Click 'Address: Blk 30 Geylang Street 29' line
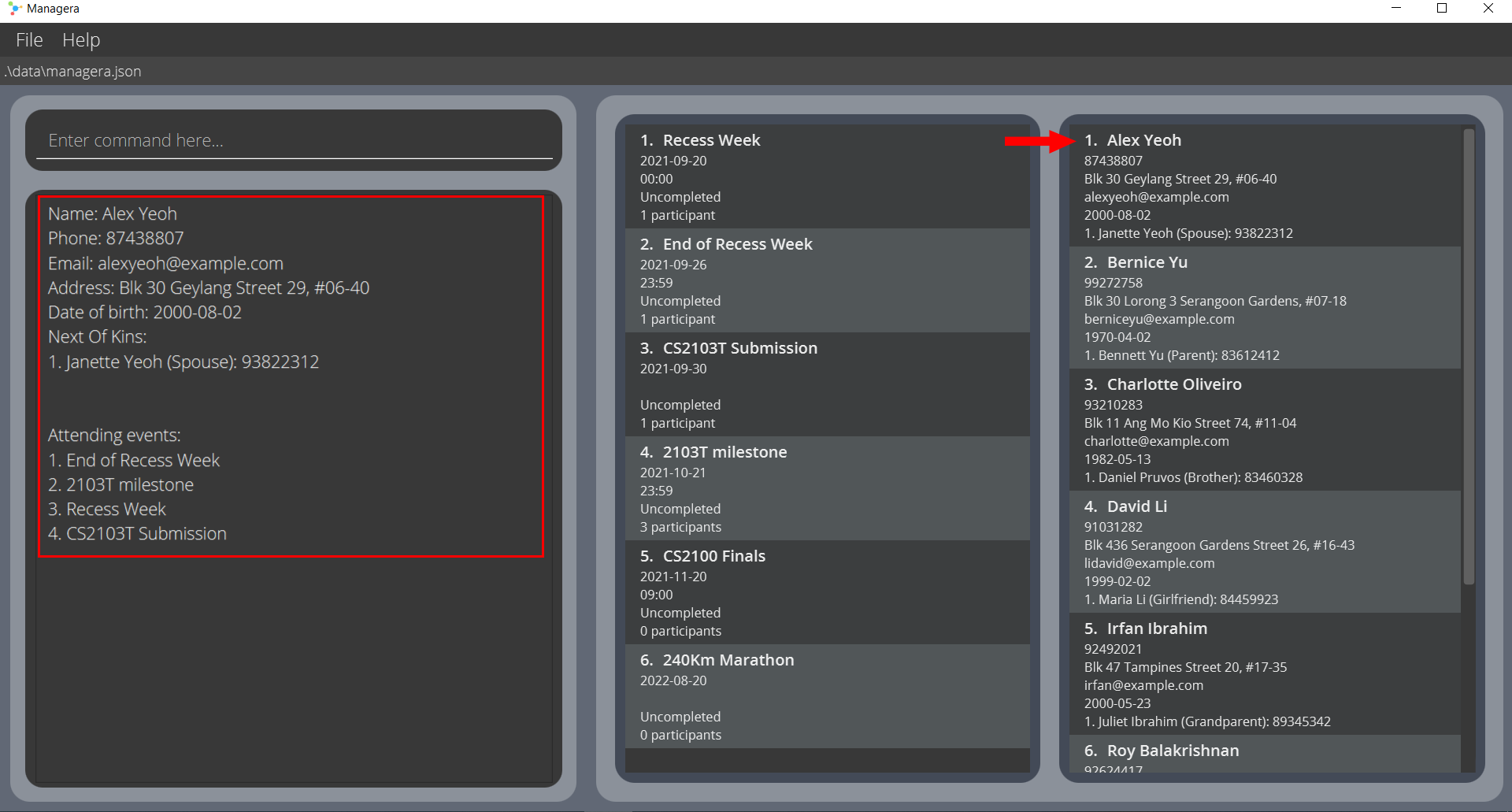This screenshot has height=812, width=1512. (x=209, y=287)
